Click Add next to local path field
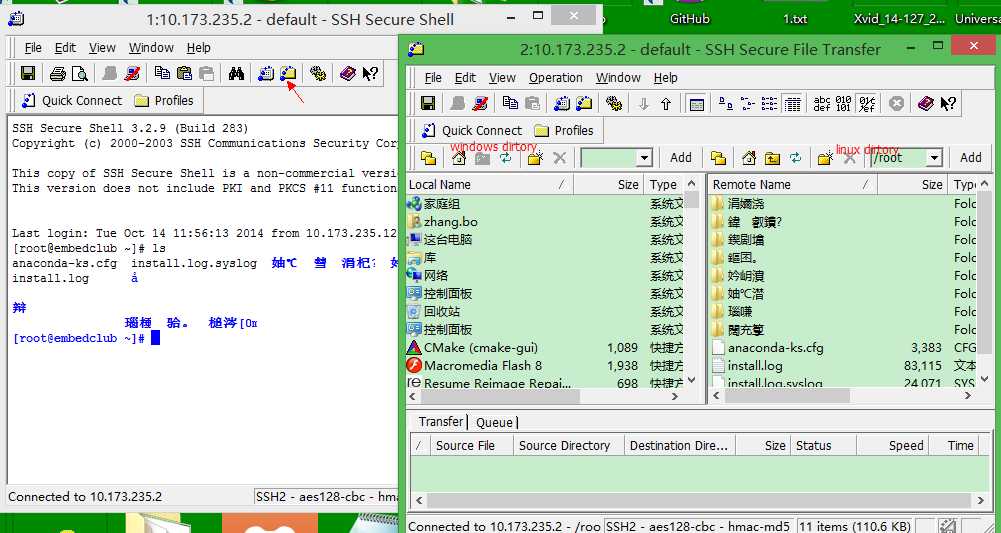 tap(681, 158)
